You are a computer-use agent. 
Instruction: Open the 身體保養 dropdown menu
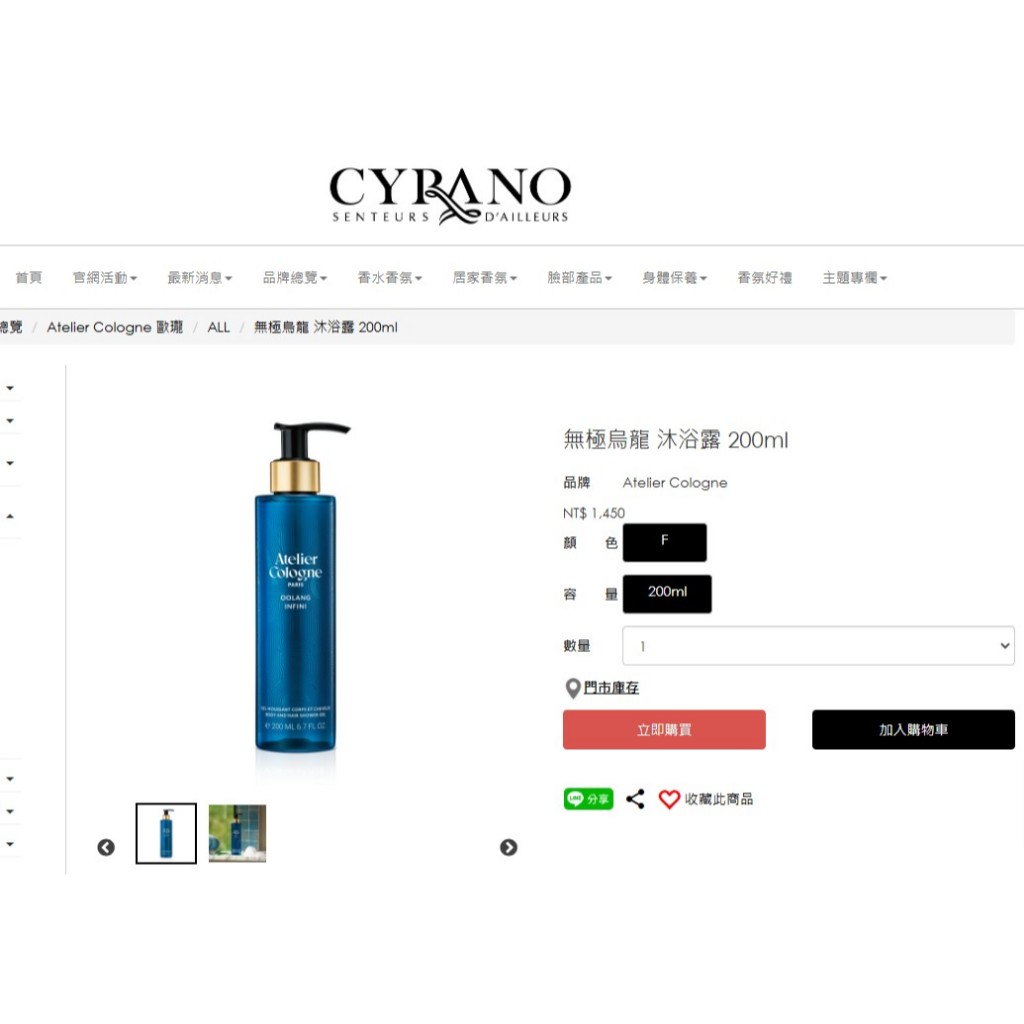click(675, 278)
